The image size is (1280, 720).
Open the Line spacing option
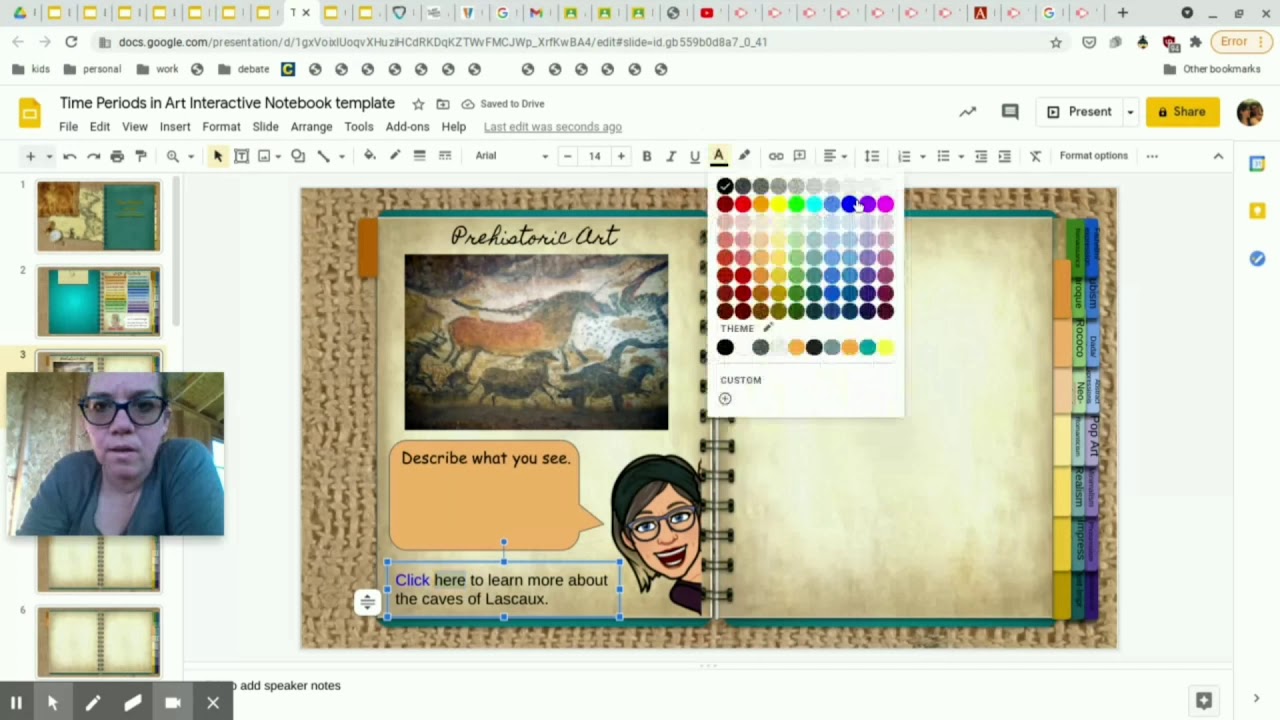pos(872,156)
